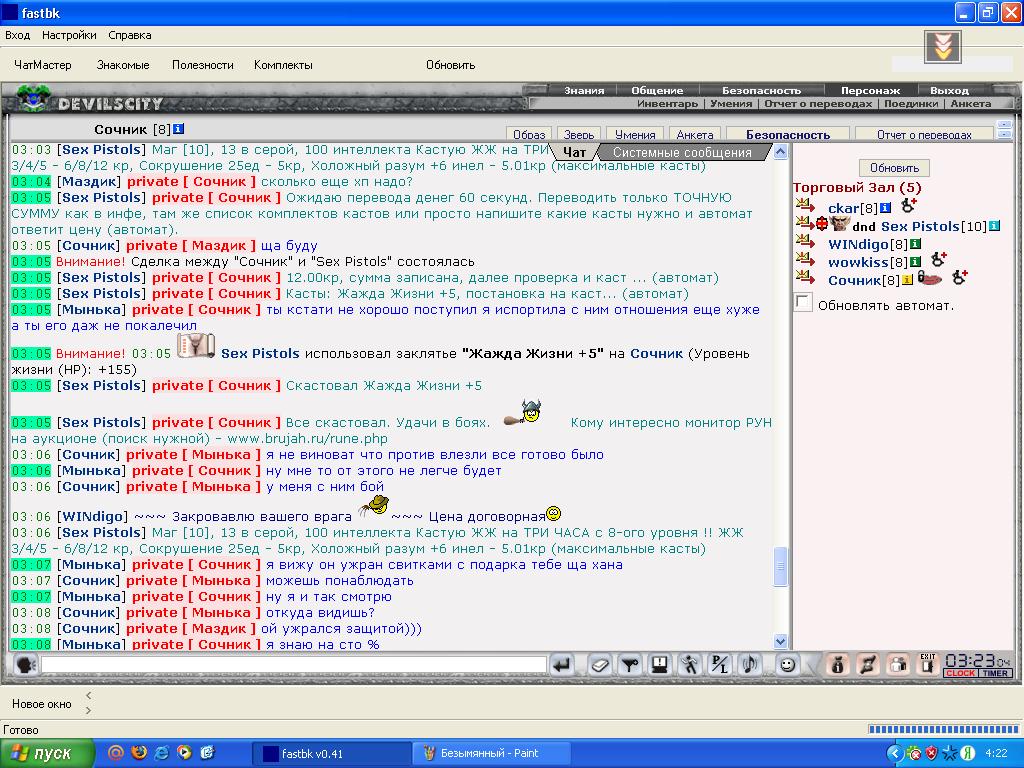Switch to TIMER mode
This screenshot has width=1024, height=768.
pos(995,673)
